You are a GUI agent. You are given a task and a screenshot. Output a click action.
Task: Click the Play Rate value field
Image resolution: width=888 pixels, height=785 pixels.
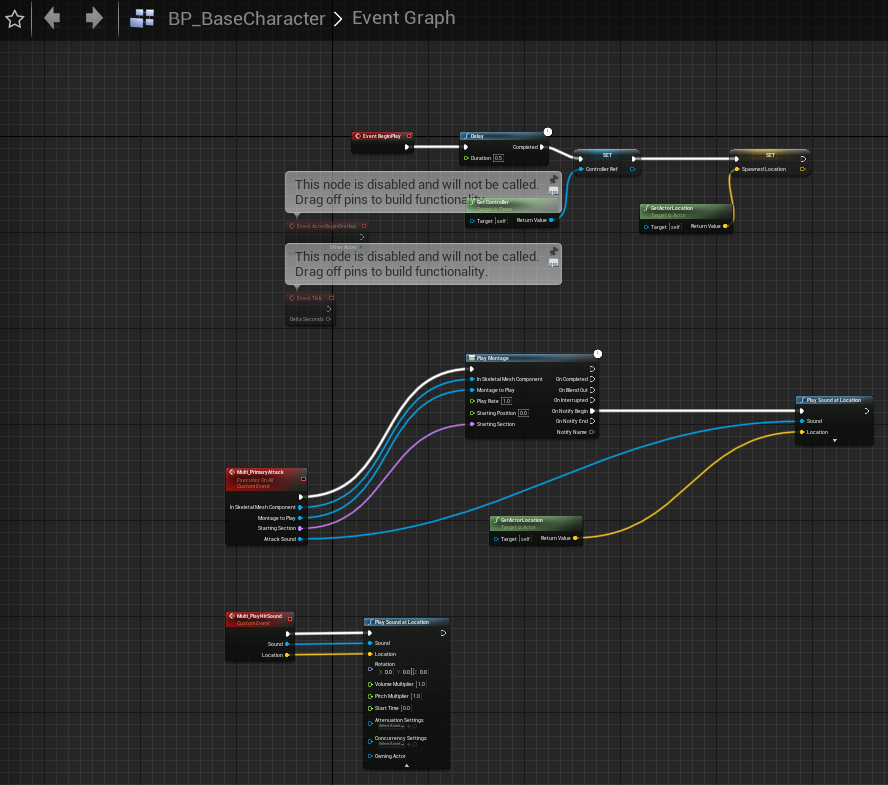[506, 401]
